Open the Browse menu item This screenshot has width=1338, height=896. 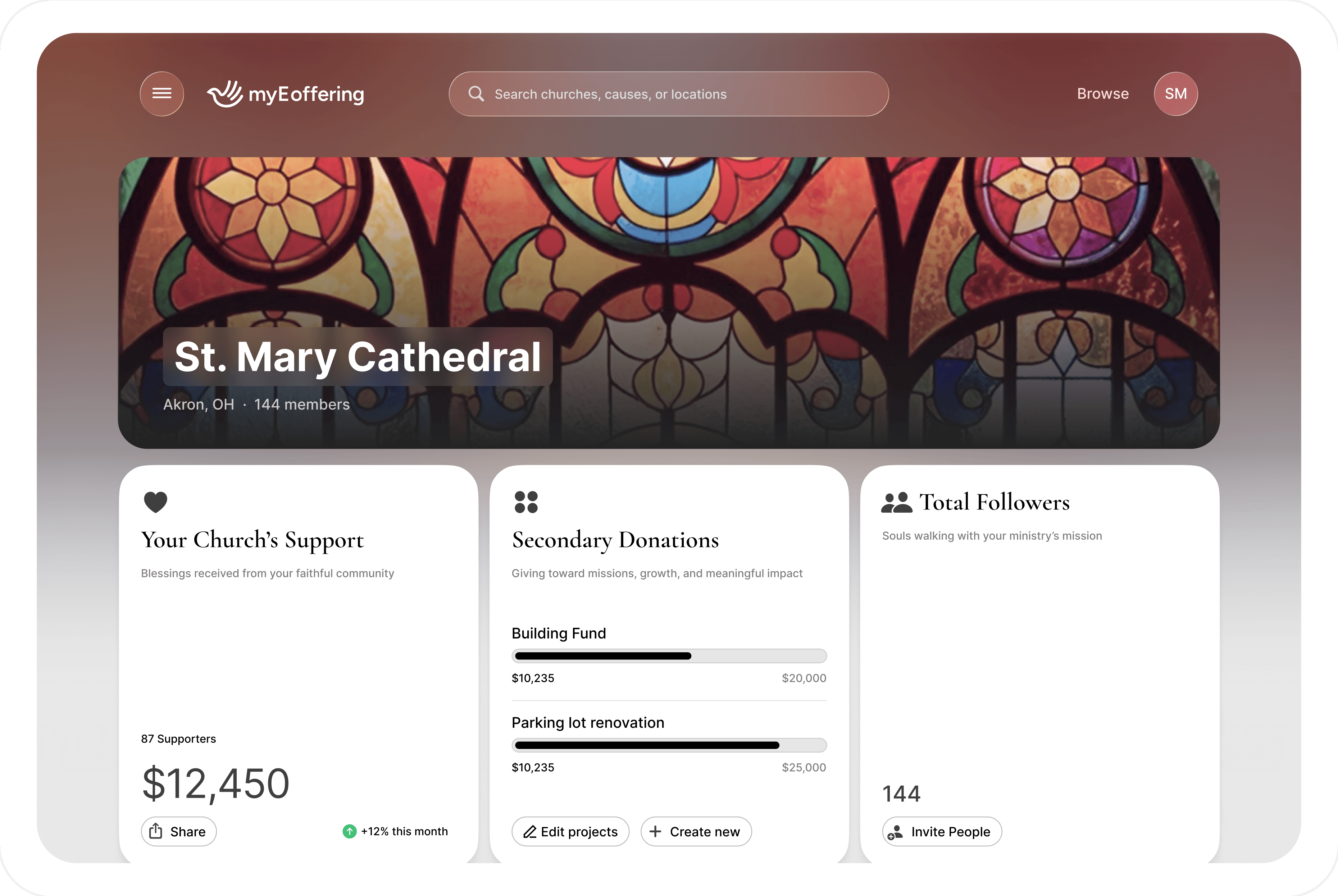click(x=1102, y=94)
